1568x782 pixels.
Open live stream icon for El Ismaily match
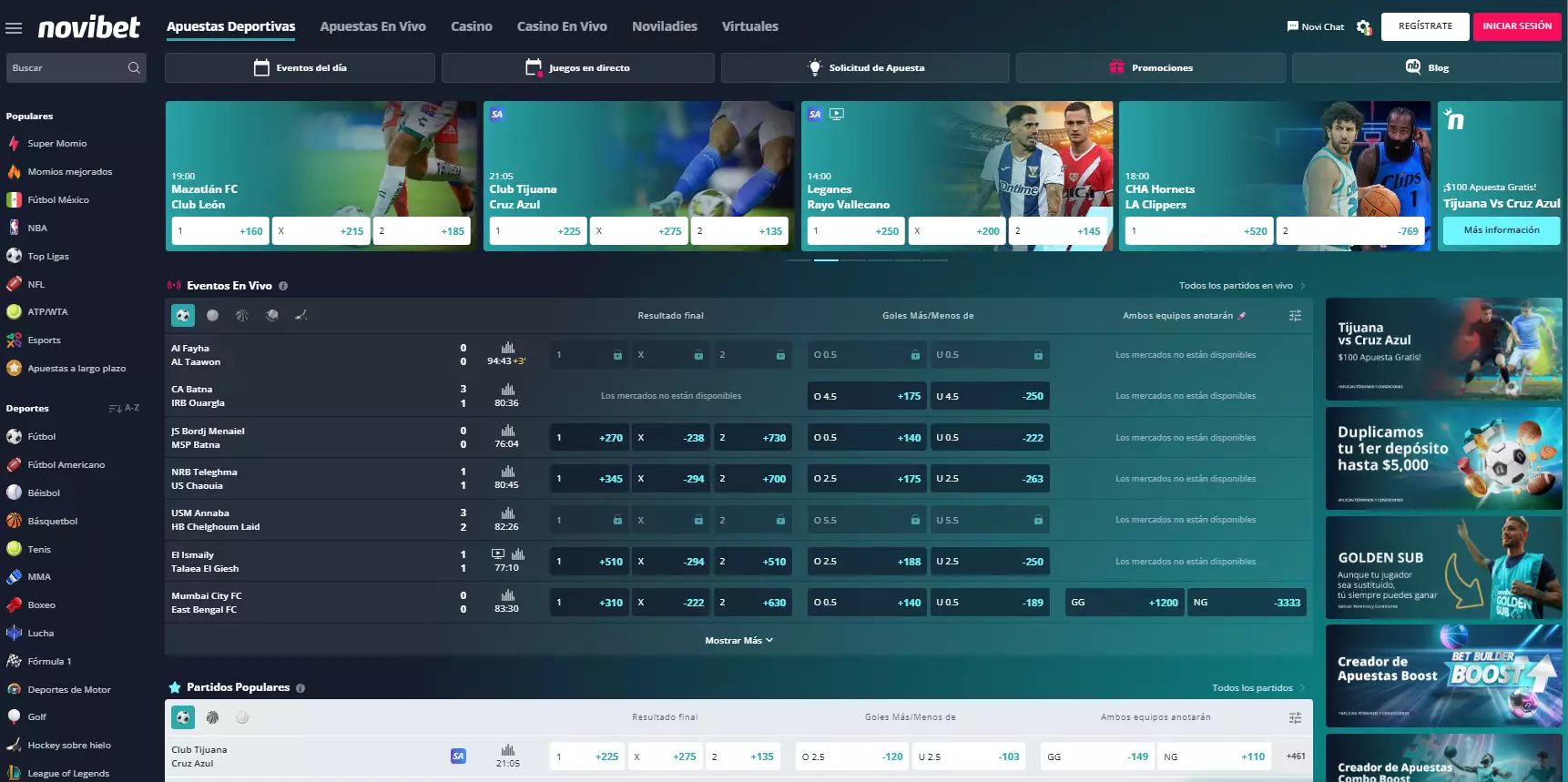point(498,553)
